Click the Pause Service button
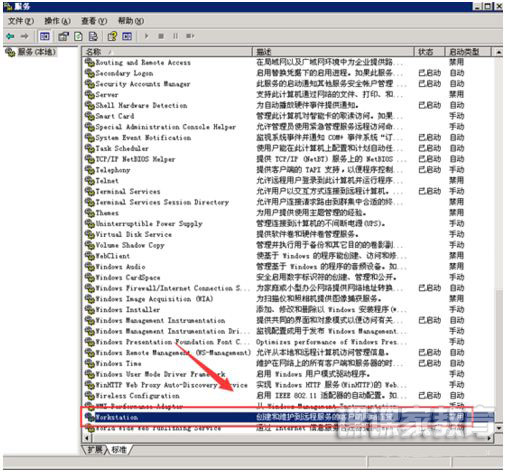This screenshot has width=505, height=472. [x=175, y=36]
